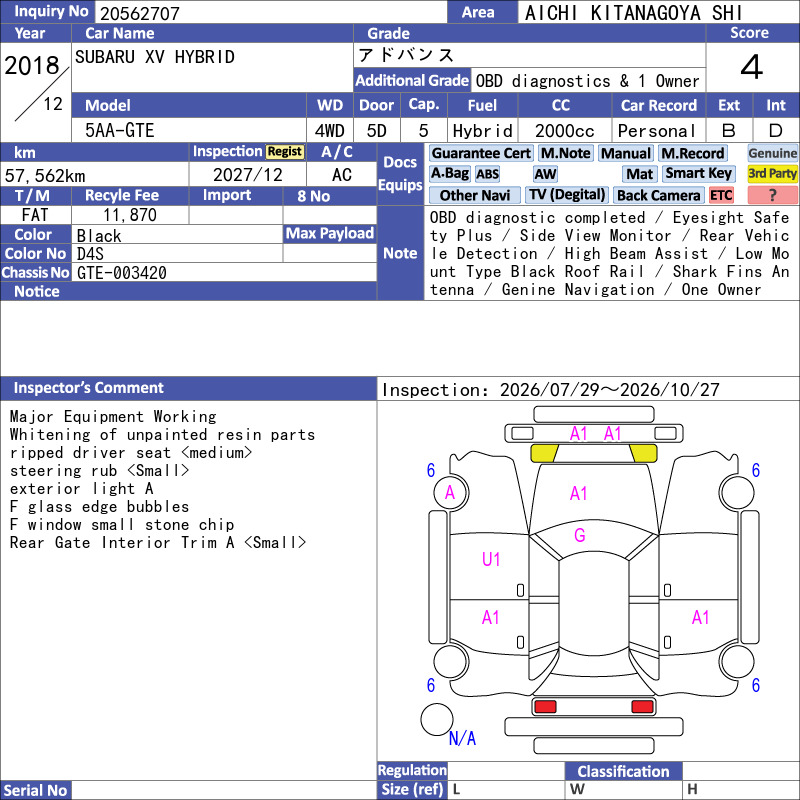Click color number D4S
The height and width of the screenshot is (800, 800).
coord(90,254)
